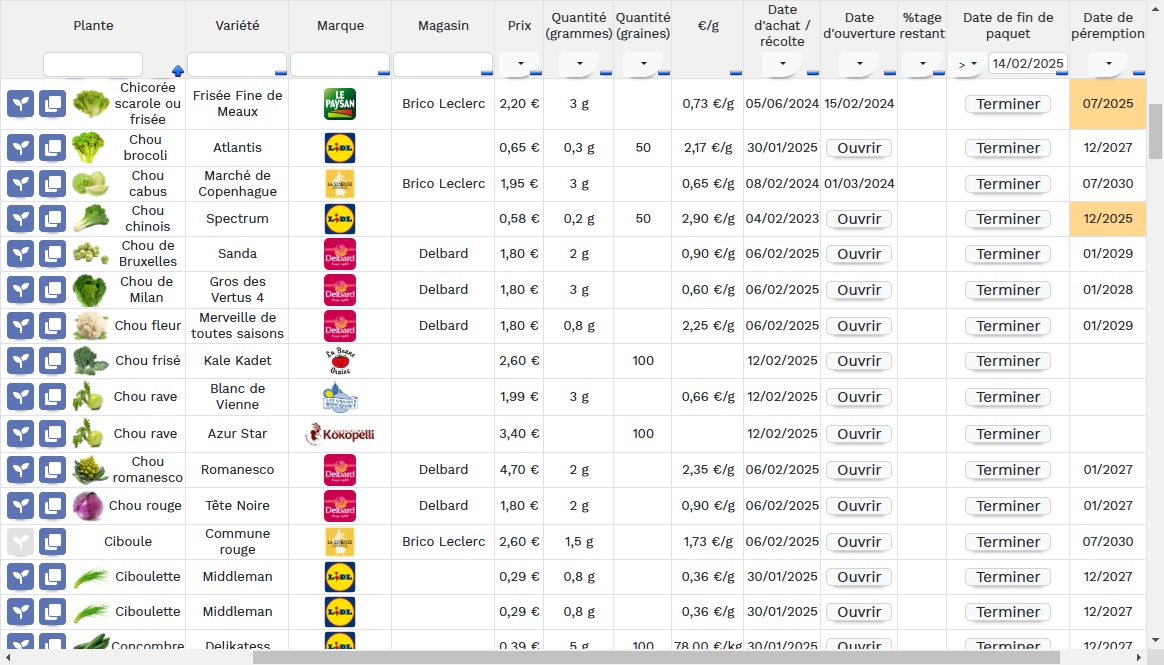Click the sow icon for Chou rouge
The height and width of the screenshot is (665, 1164).
tap(21, 506)
